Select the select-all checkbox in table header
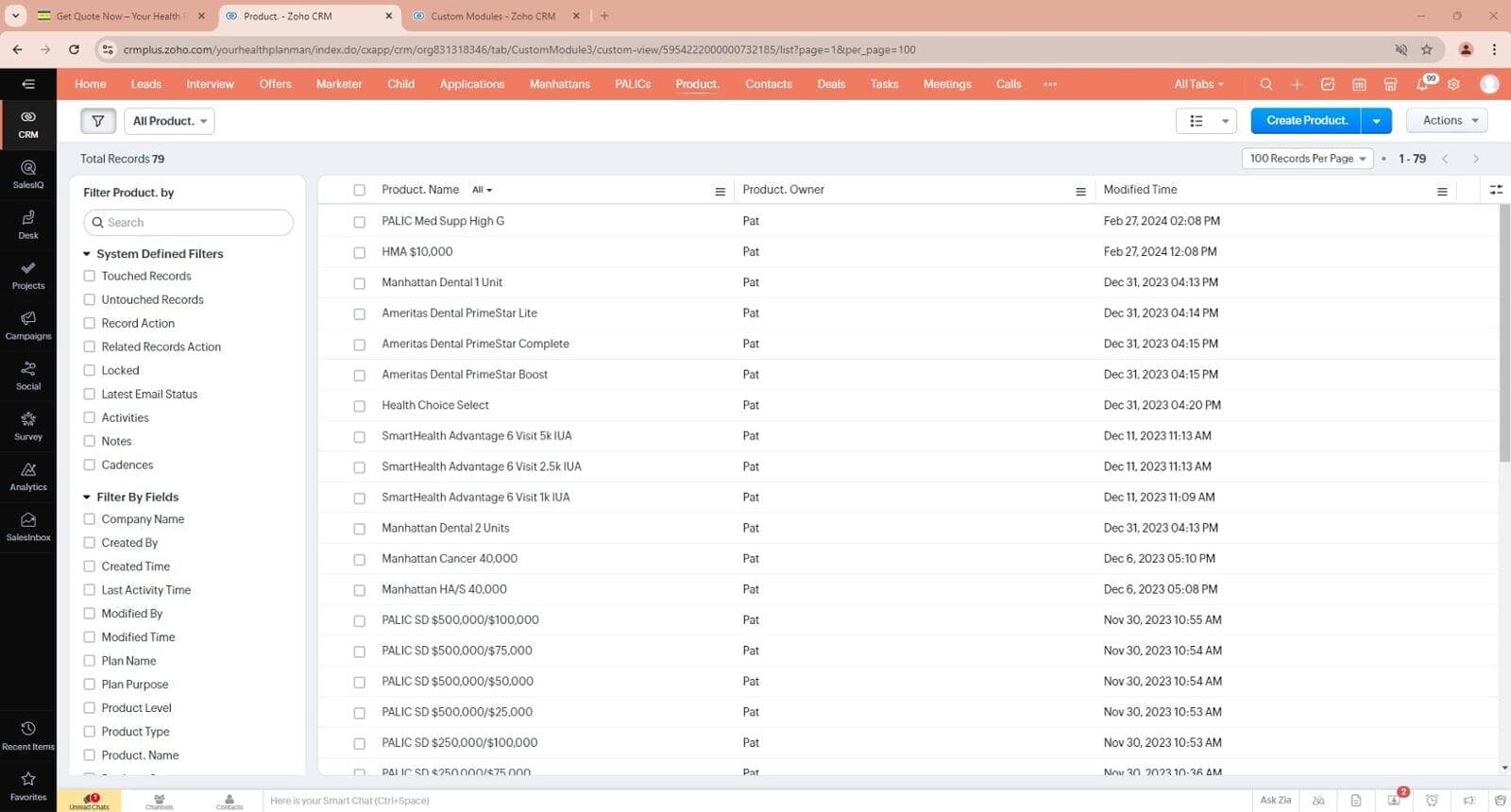 coord(359,190)
